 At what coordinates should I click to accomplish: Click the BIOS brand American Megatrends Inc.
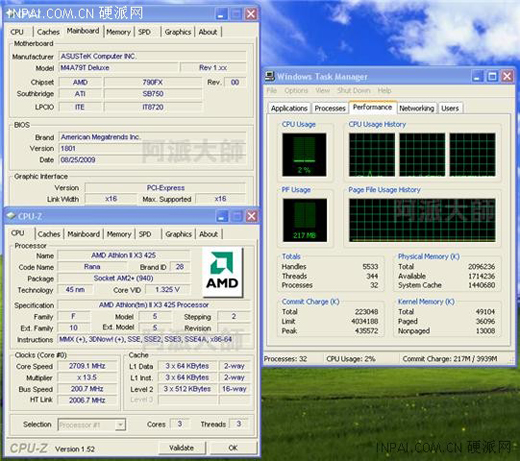[152, 137]
